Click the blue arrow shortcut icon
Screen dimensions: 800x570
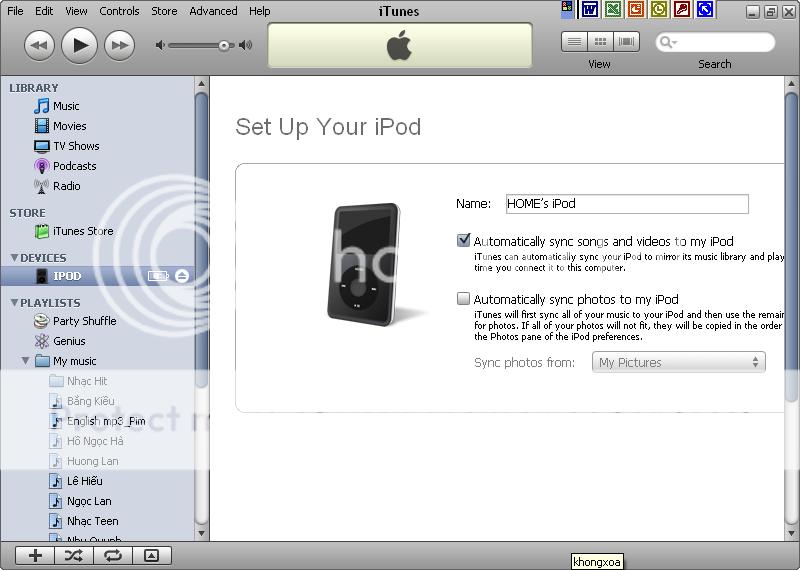705,9
